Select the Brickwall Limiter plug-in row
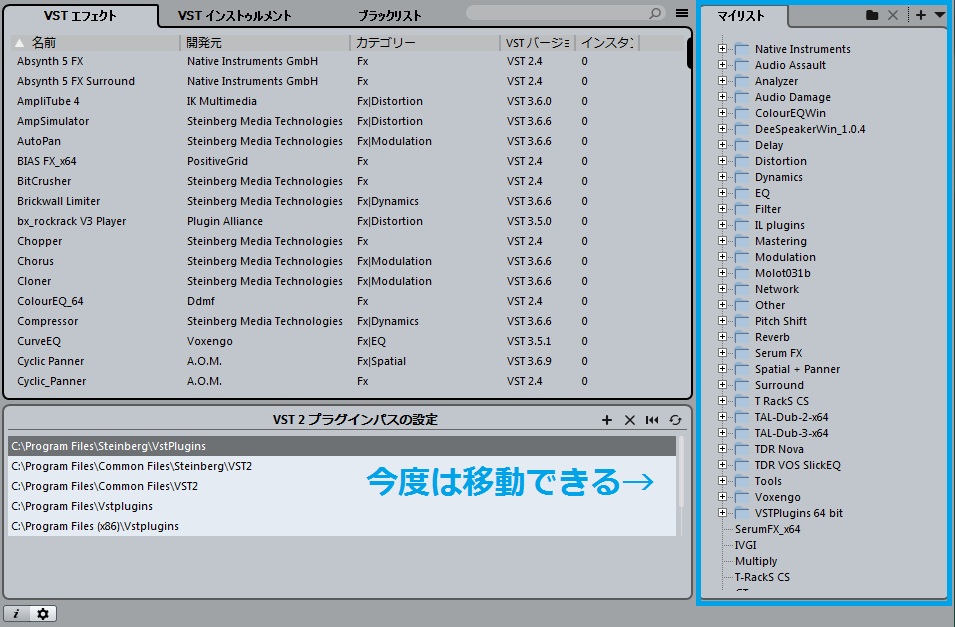This screenshot has width=955, height=627. 348,201
